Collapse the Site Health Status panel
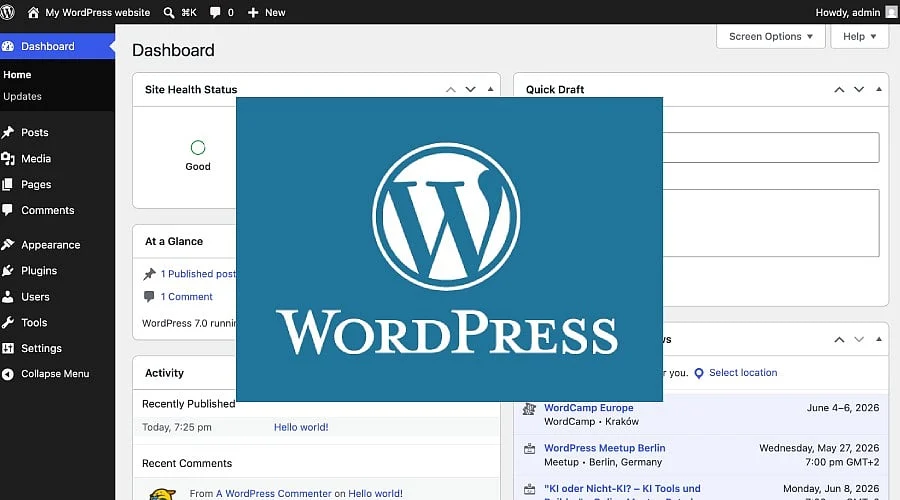Image resolution: width=900 pixels, height=500 pixels. click(x=490, y=90)
